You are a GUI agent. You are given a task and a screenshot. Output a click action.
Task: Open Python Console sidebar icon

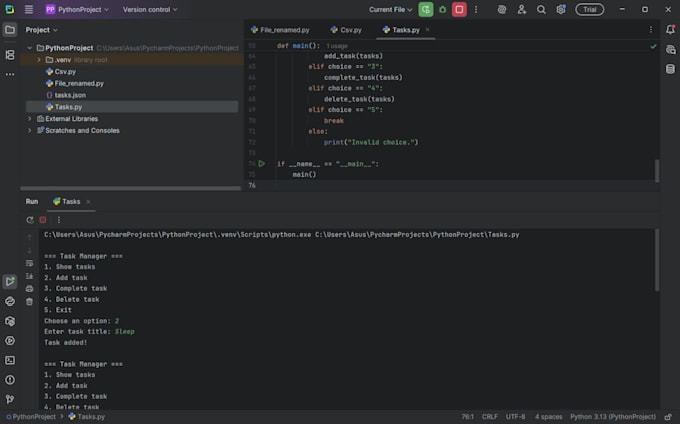(x=10, y=301)
